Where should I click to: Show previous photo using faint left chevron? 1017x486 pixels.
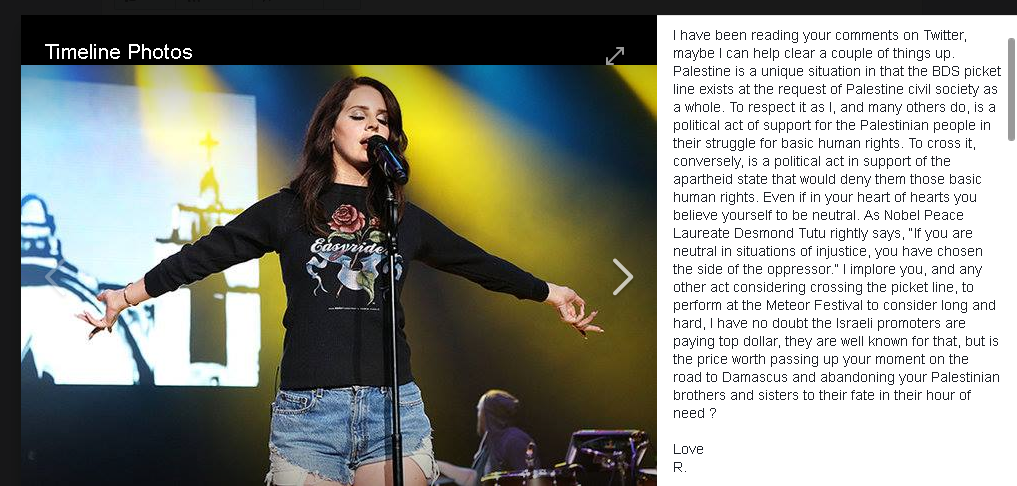click(x=54, y=277)
